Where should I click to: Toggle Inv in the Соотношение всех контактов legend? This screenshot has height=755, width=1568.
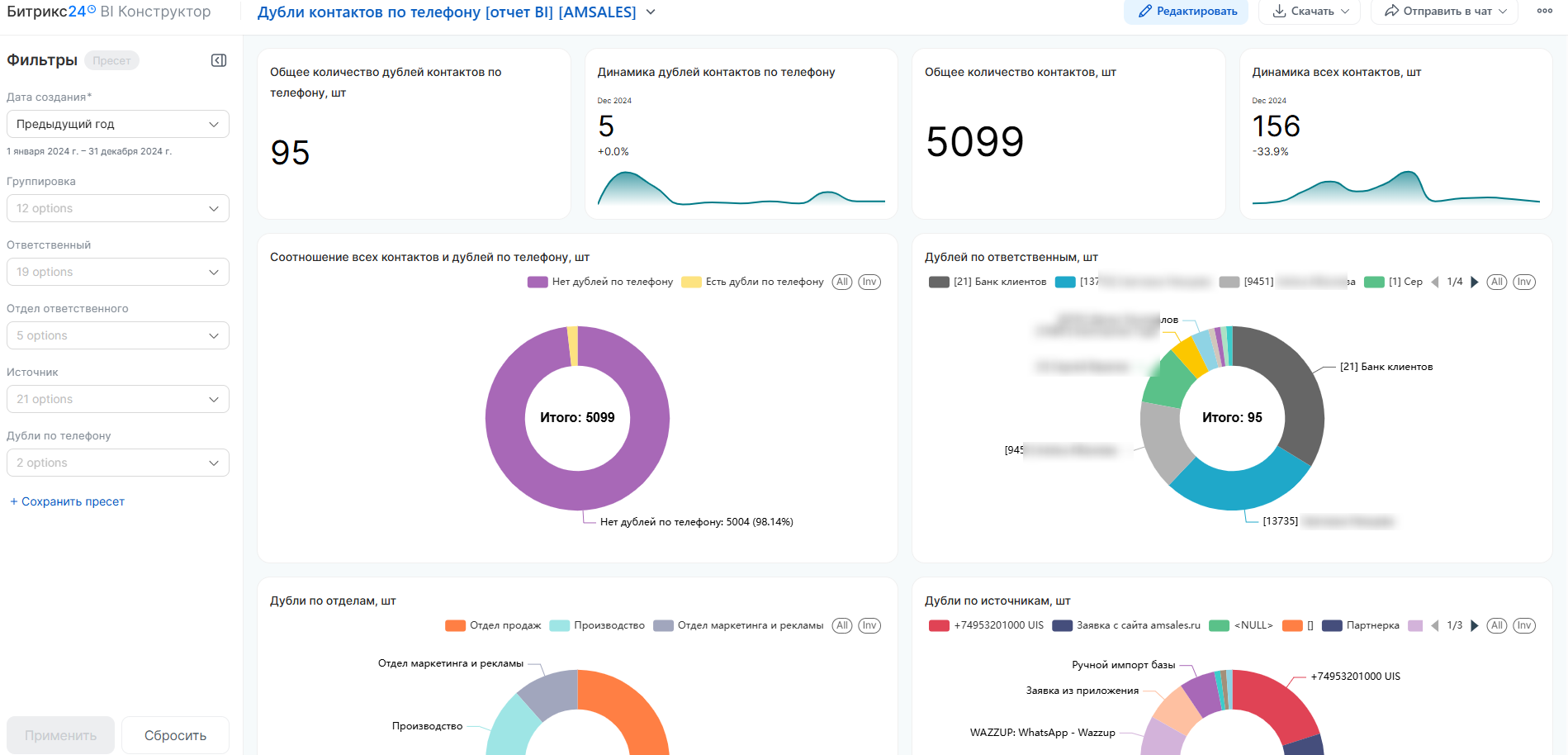pos(869,282)
